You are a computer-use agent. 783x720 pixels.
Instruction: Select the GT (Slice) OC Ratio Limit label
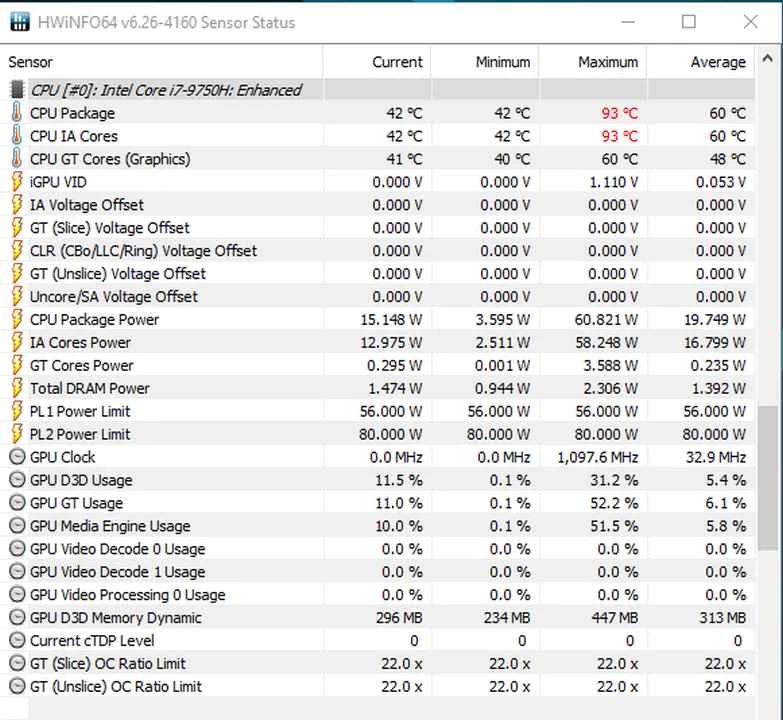pyautogui.click(x=108, y=664)
